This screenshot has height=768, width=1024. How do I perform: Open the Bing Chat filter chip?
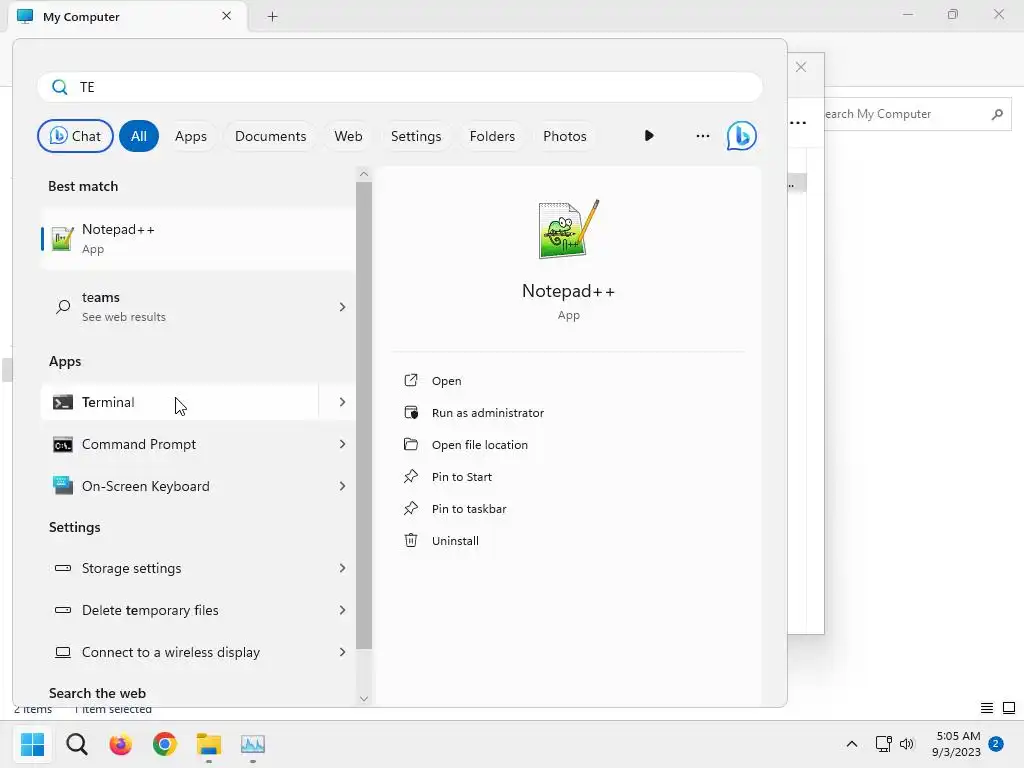coord(75,136)
